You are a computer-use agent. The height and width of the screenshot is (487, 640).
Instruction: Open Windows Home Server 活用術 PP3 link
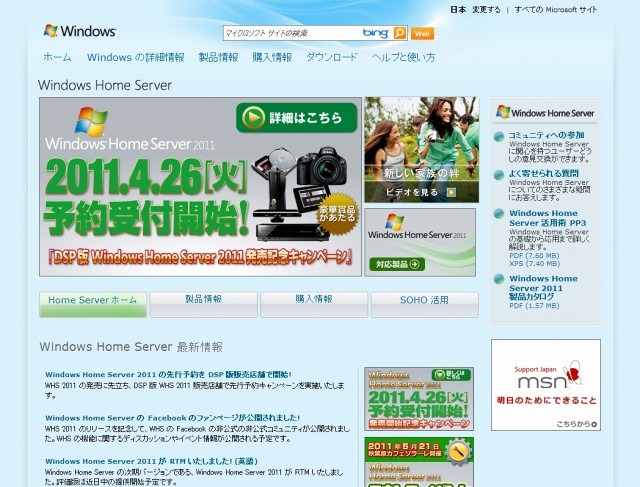[x=547, y=218]
